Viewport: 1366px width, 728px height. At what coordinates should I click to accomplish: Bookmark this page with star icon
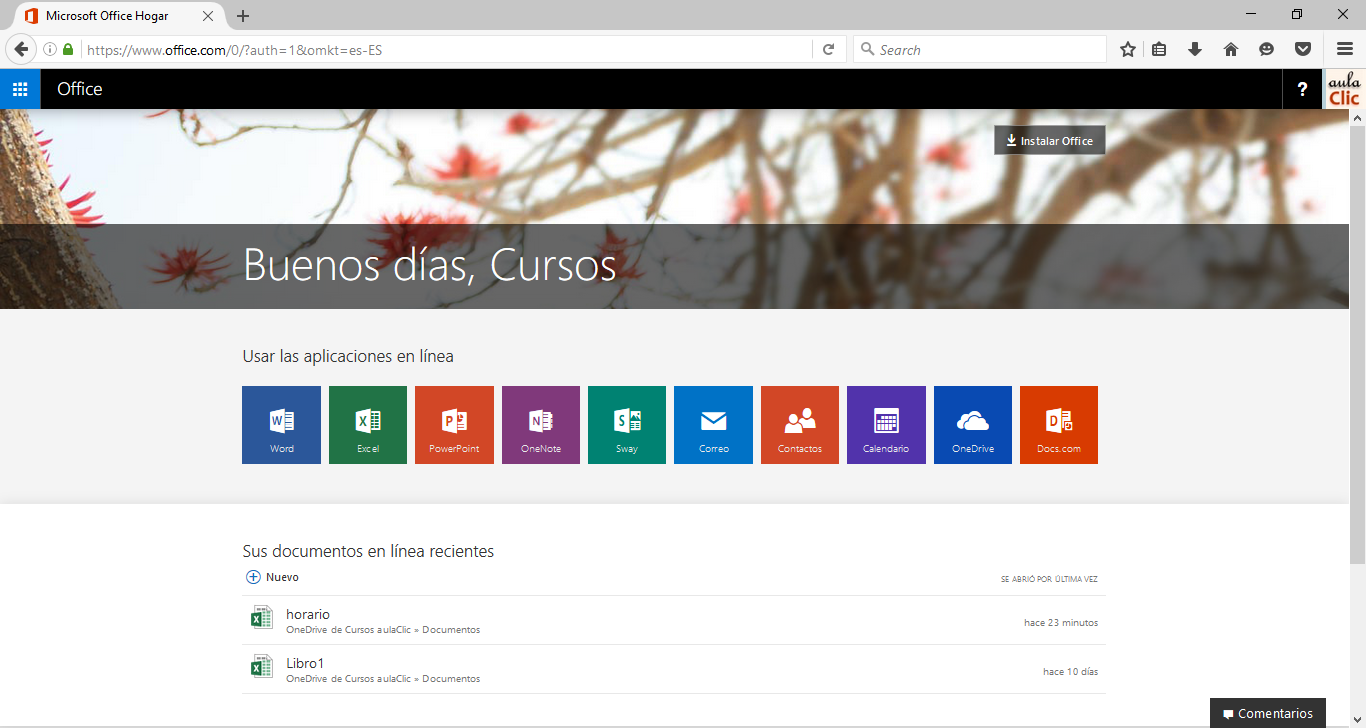pyautogui.click(x=1128, y=49)
